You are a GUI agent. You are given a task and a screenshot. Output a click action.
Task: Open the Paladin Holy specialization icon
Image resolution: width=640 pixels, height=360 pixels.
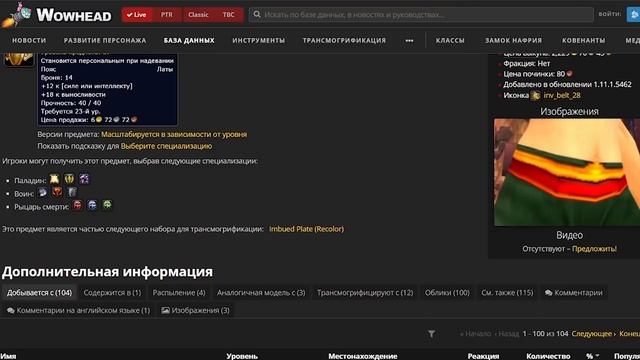click(54, 179)
